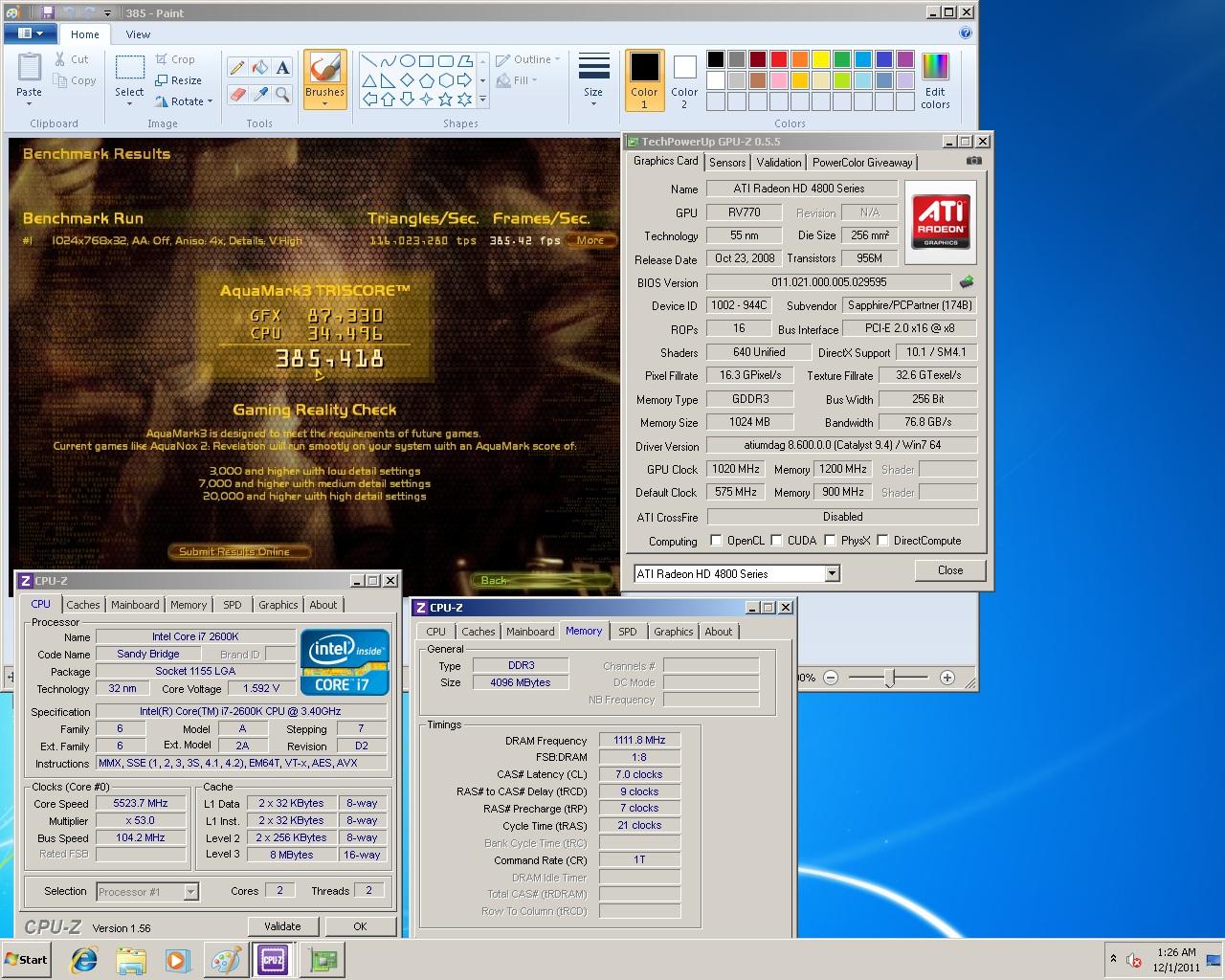Open Windows Media Player from taskbar
1225x980 pixels.
[177, 960]
